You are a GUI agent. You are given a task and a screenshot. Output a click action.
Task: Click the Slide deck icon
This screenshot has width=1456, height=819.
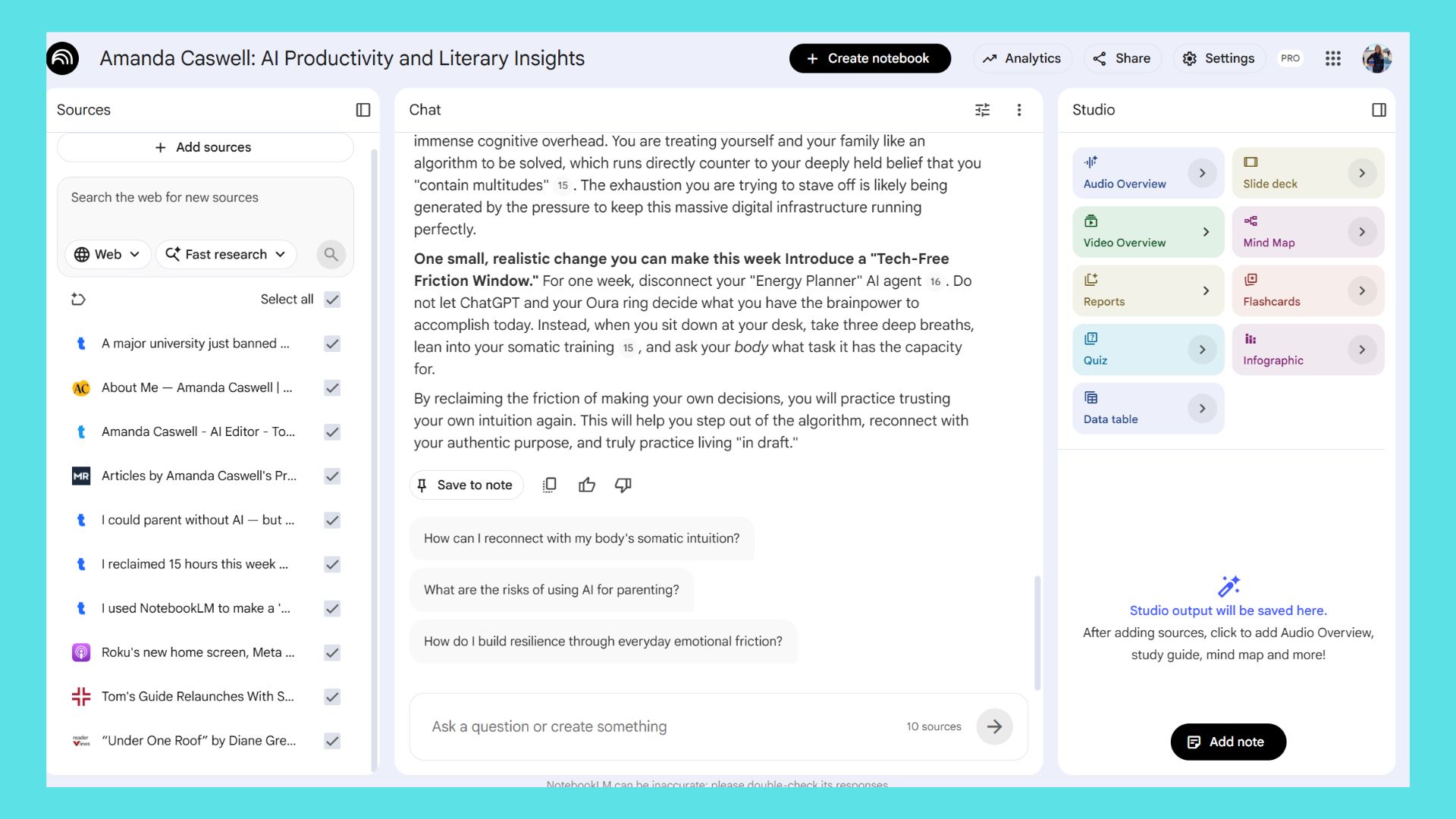pyautogui.click(x=1250, y=162)
